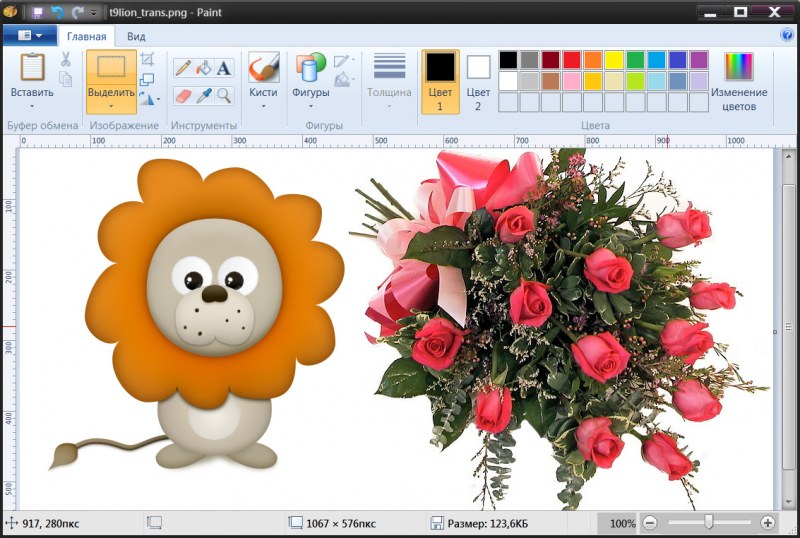The height and width of the screenshot is (538, 800).
Task: Activate the Цвет 1 color selector
Action: pos(440,82)
